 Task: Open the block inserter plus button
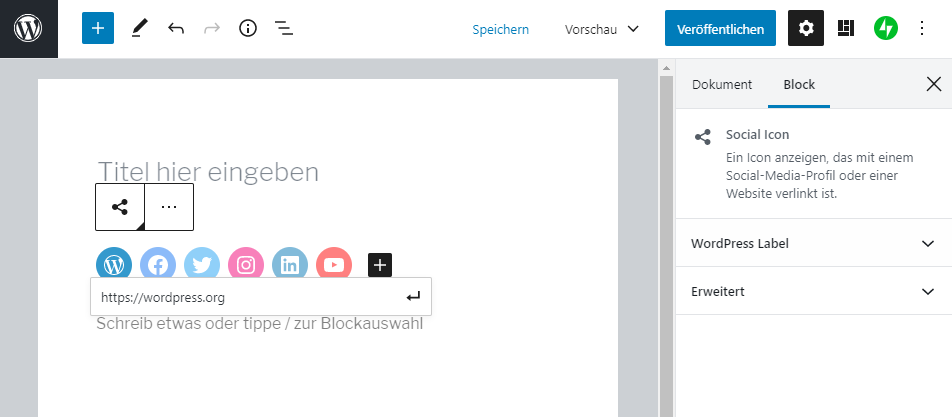click(98, 28)
